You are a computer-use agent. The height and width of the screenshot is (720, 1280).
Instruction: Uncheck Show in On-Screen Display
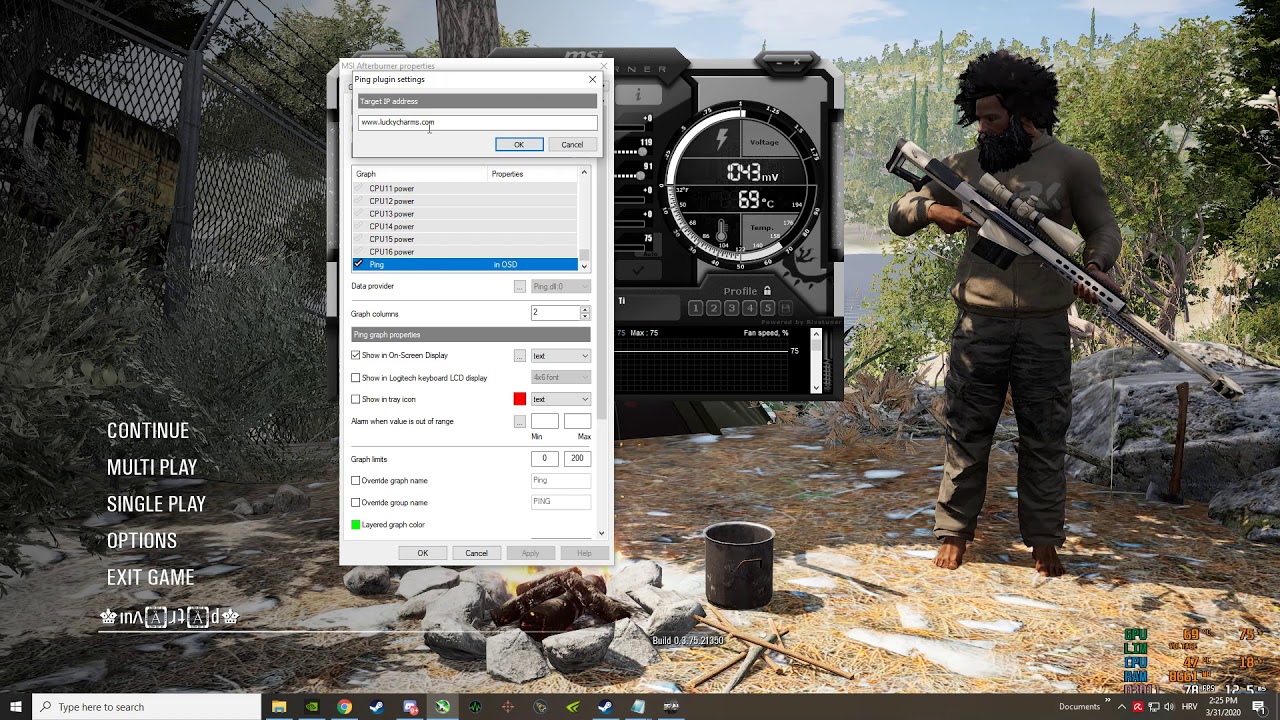coord(355,355)
